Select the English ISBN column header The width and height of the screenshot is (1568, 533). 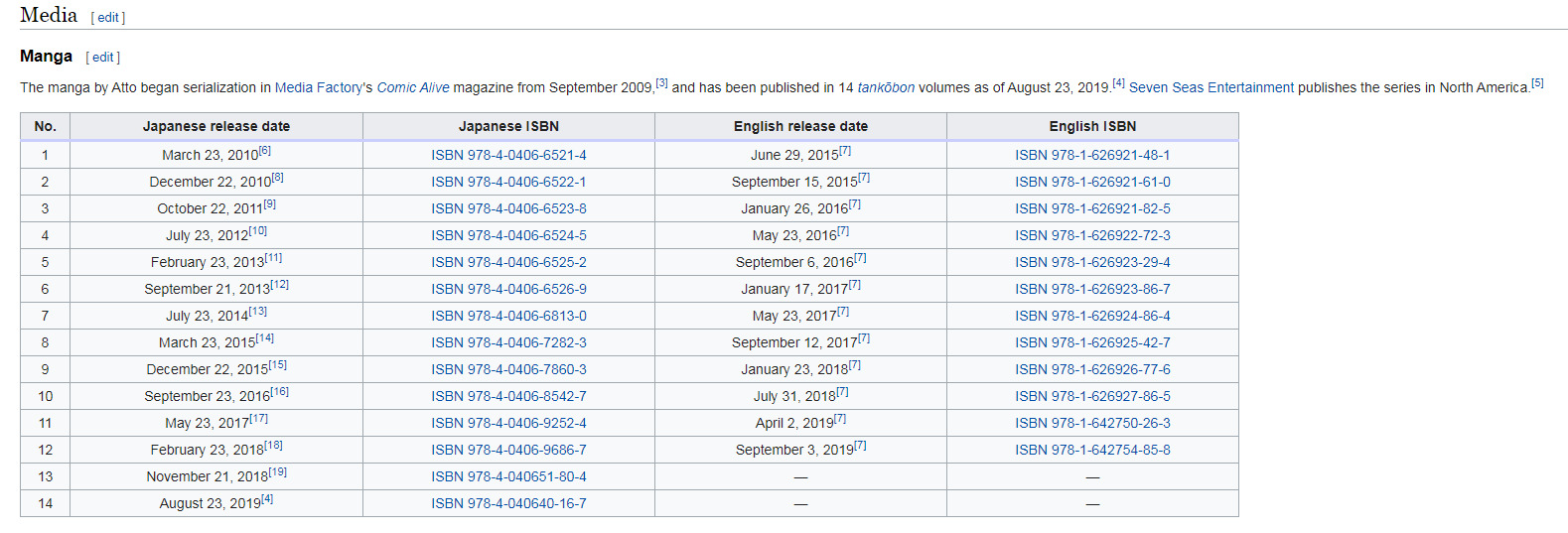1092,127
